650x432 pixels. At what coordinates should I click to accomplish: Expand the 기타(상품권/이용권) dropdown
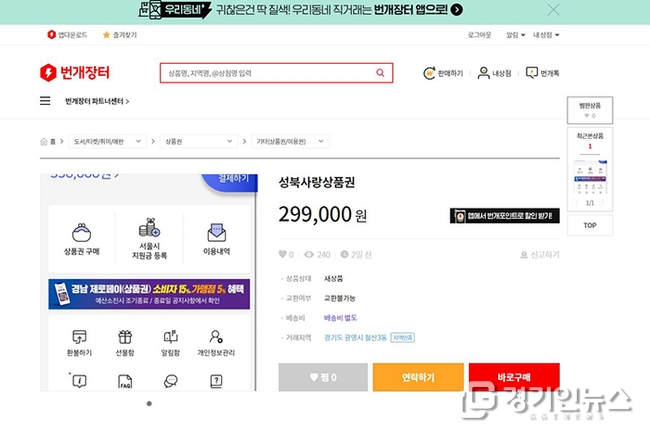(290, 141)
